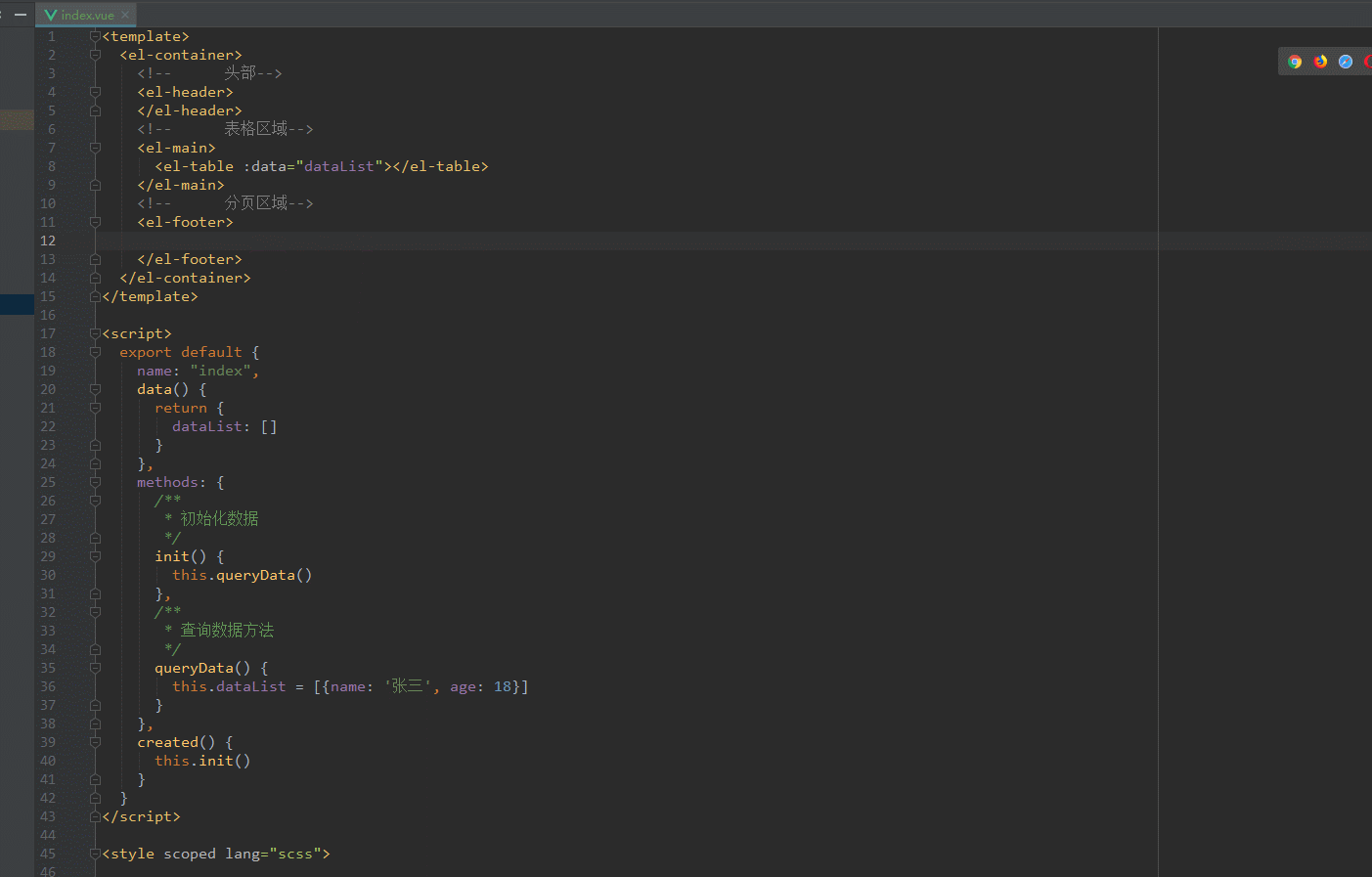Click the closing </template> fold marker on line 15
This screenshot has height=877, width=1372.
point(95,296)
